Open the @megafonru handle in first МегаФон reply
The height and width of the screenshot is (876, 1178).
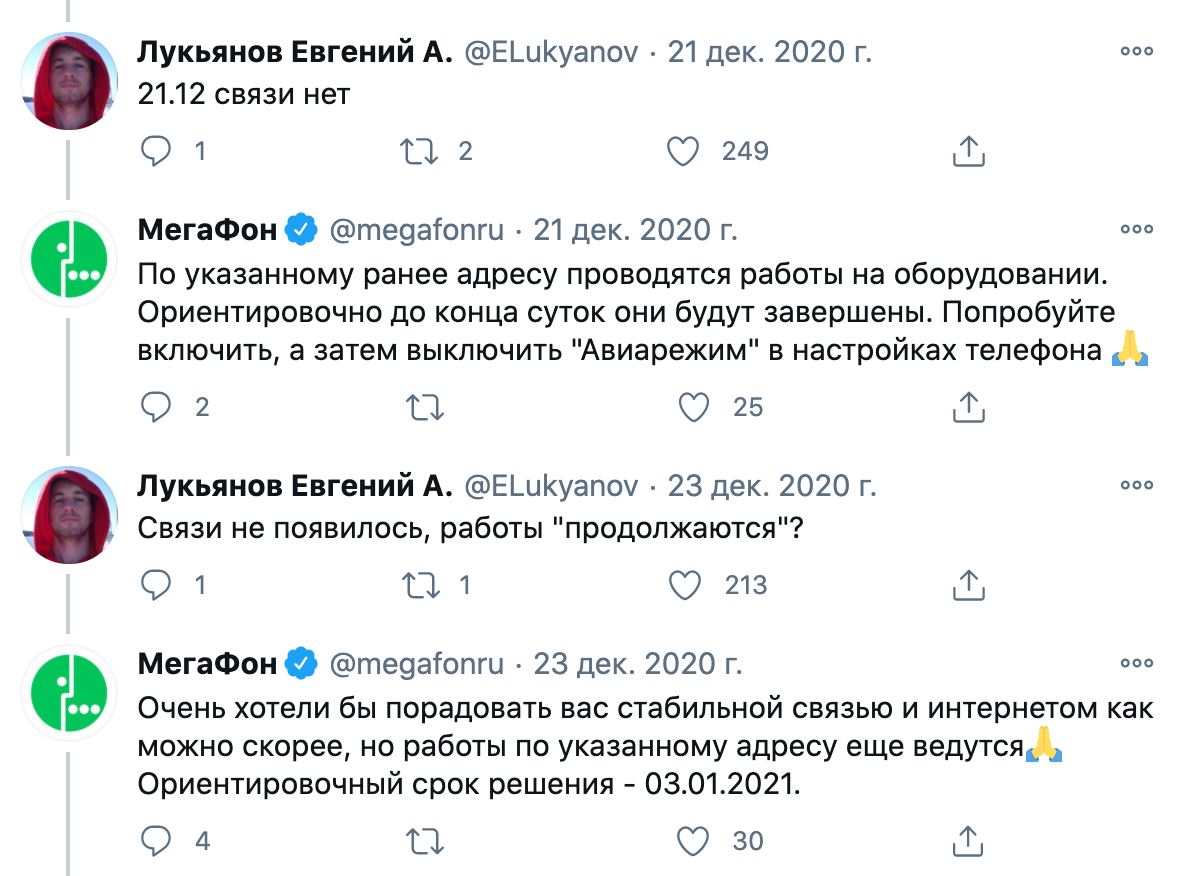[417, 231]
